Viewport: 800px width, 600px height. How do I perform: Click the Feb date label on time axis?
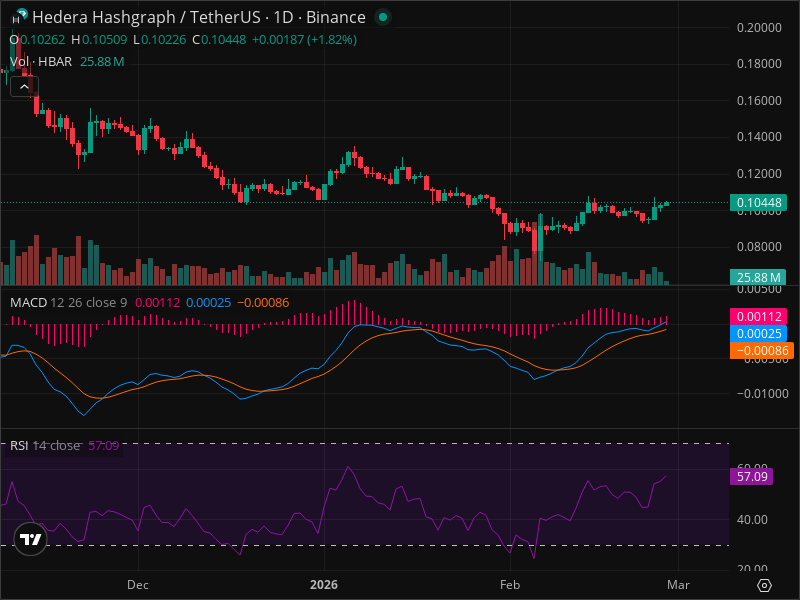pyautogui.click(x=510, y=585)
